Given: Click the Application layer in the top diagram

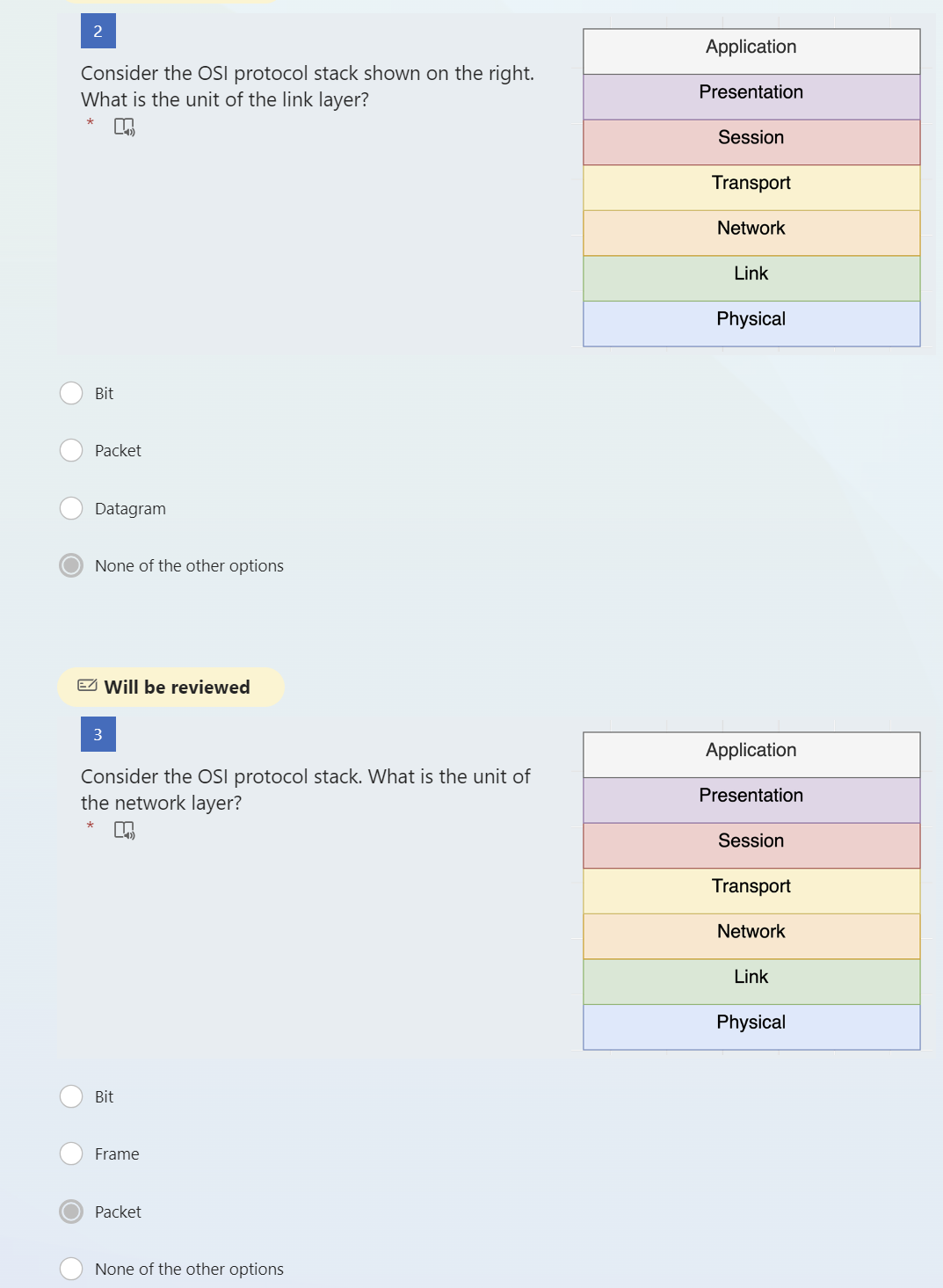Looking at the screenshot, I should (x=751, y=47).
